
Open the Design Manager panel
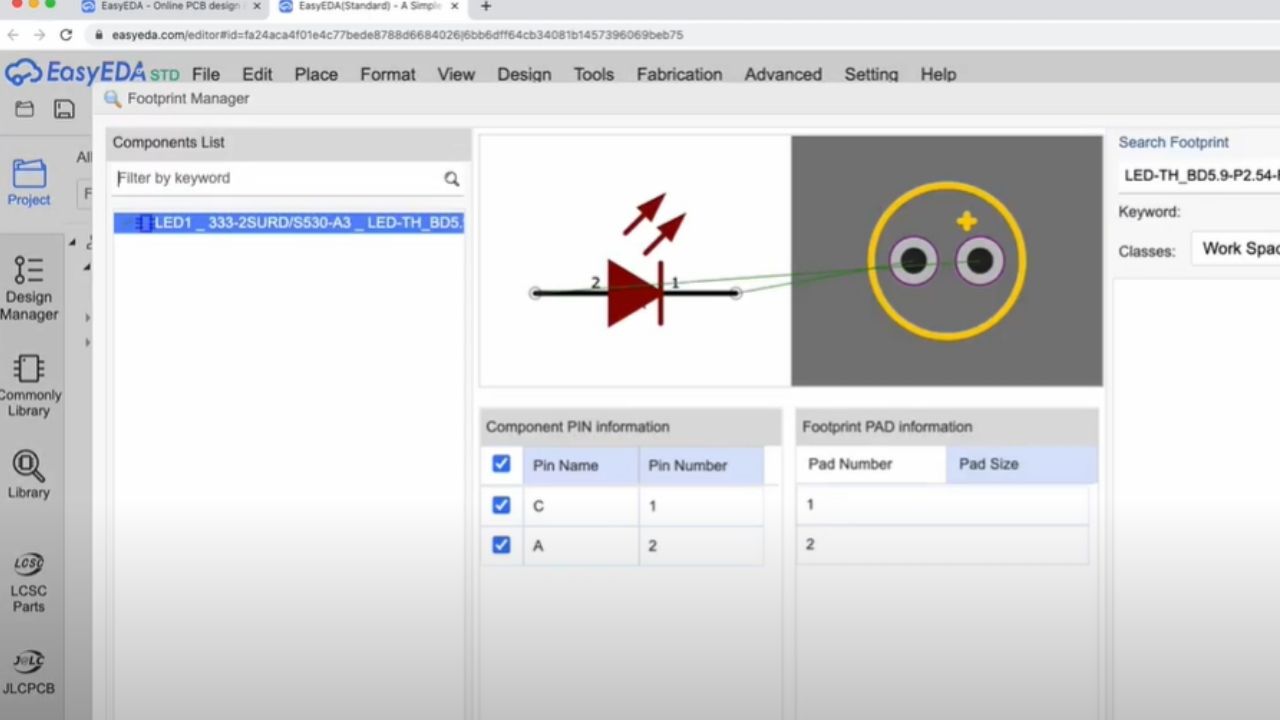(x=28, y=290)
